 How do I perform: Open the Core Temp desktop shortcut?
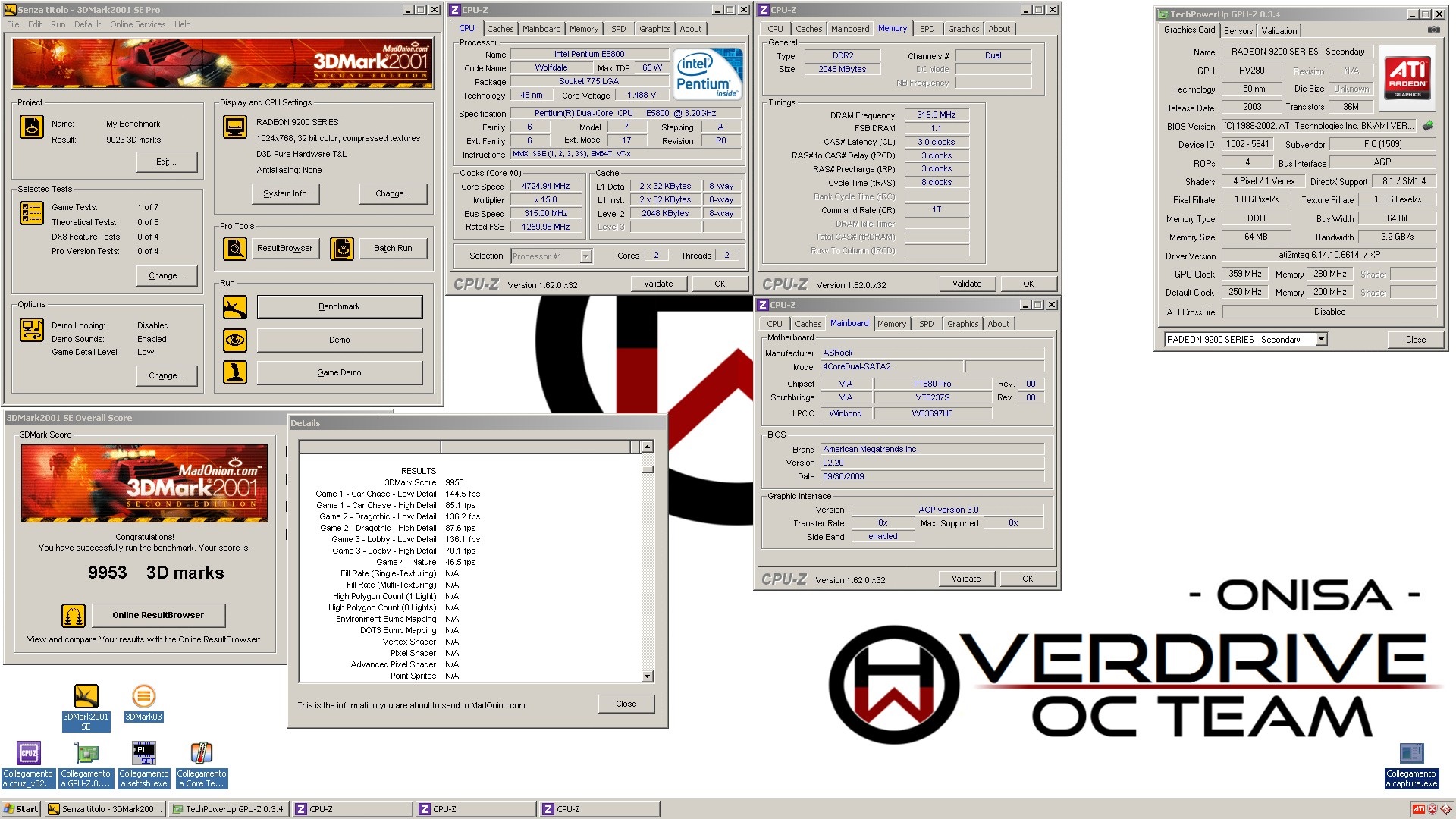[201, 765]
